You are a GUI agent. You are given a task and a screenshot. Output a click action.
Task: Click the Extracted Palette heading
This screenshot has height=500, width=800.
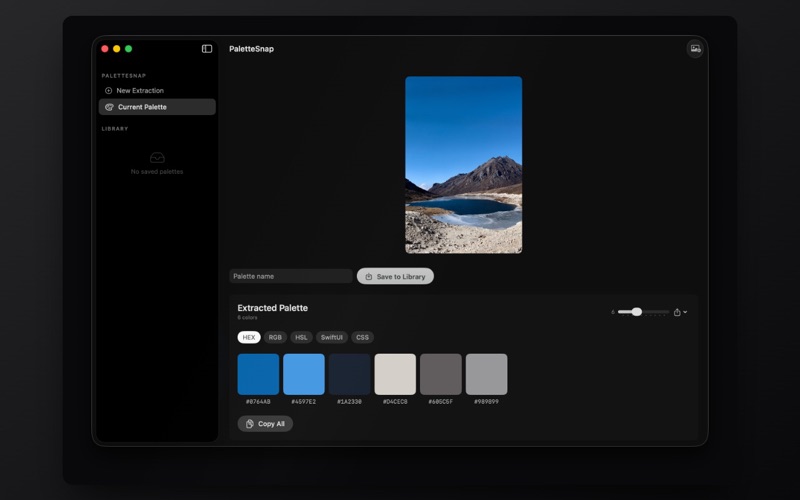click(x=272, y=308)
